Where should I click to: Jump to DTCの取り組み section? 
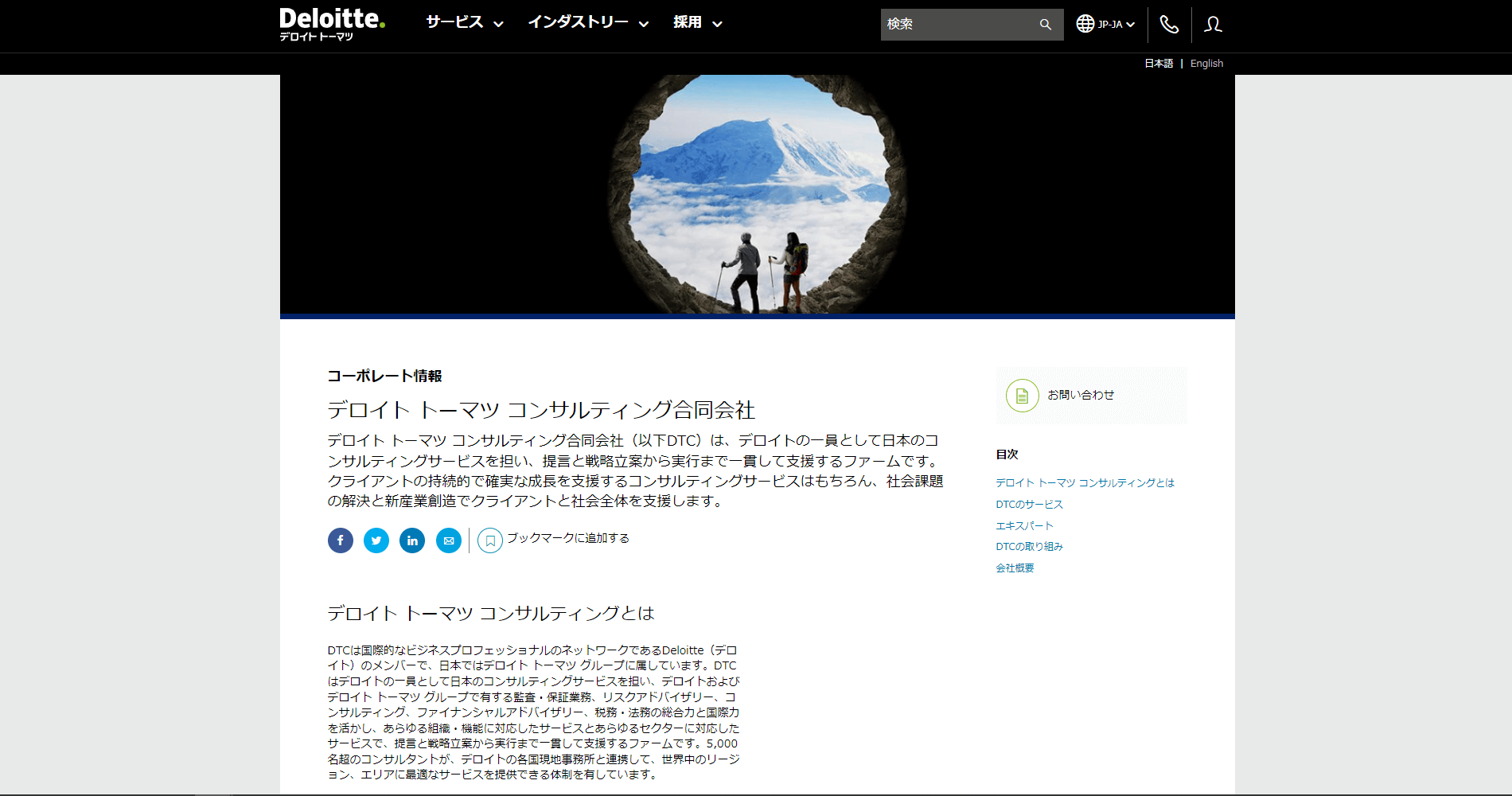tap(1029, 546)
